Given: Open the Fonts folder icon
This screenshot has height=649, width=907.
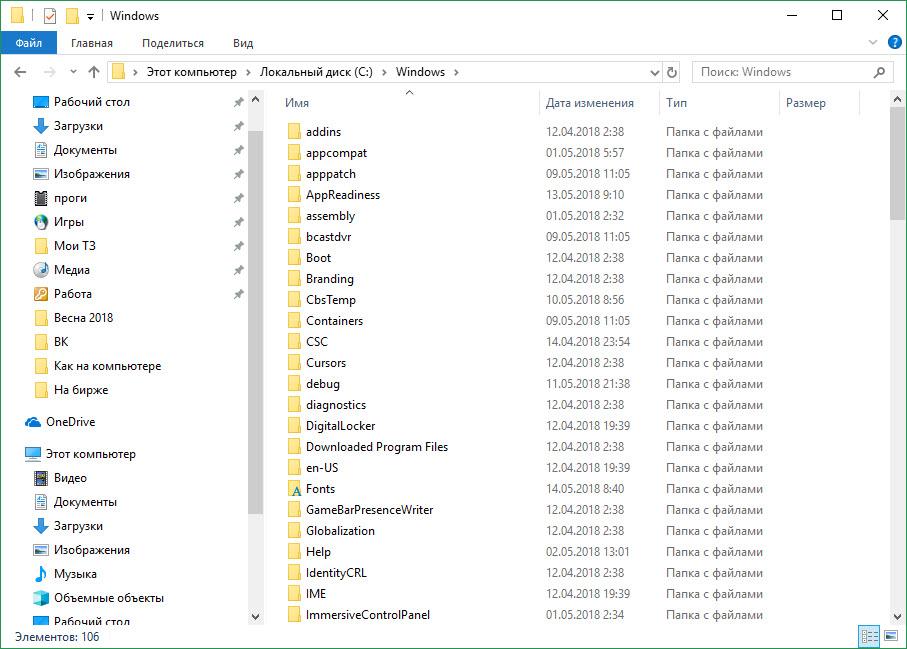Looking at the screenshot, I should click(x=294, y=489).
